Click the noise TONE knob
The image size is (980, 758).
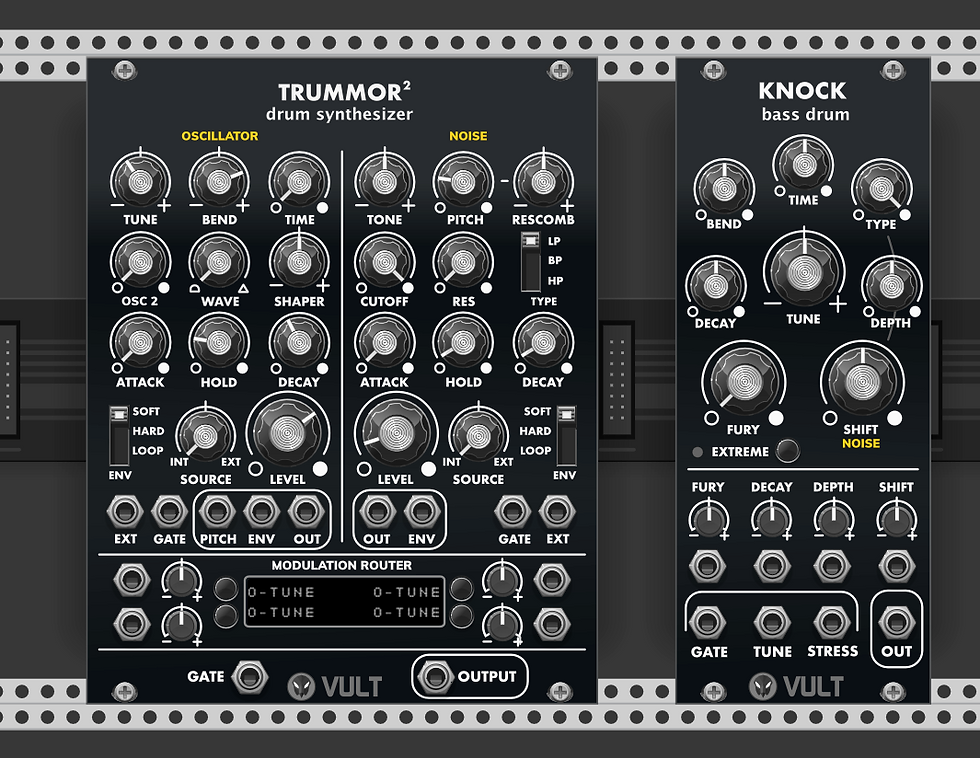tap(384, 182)
